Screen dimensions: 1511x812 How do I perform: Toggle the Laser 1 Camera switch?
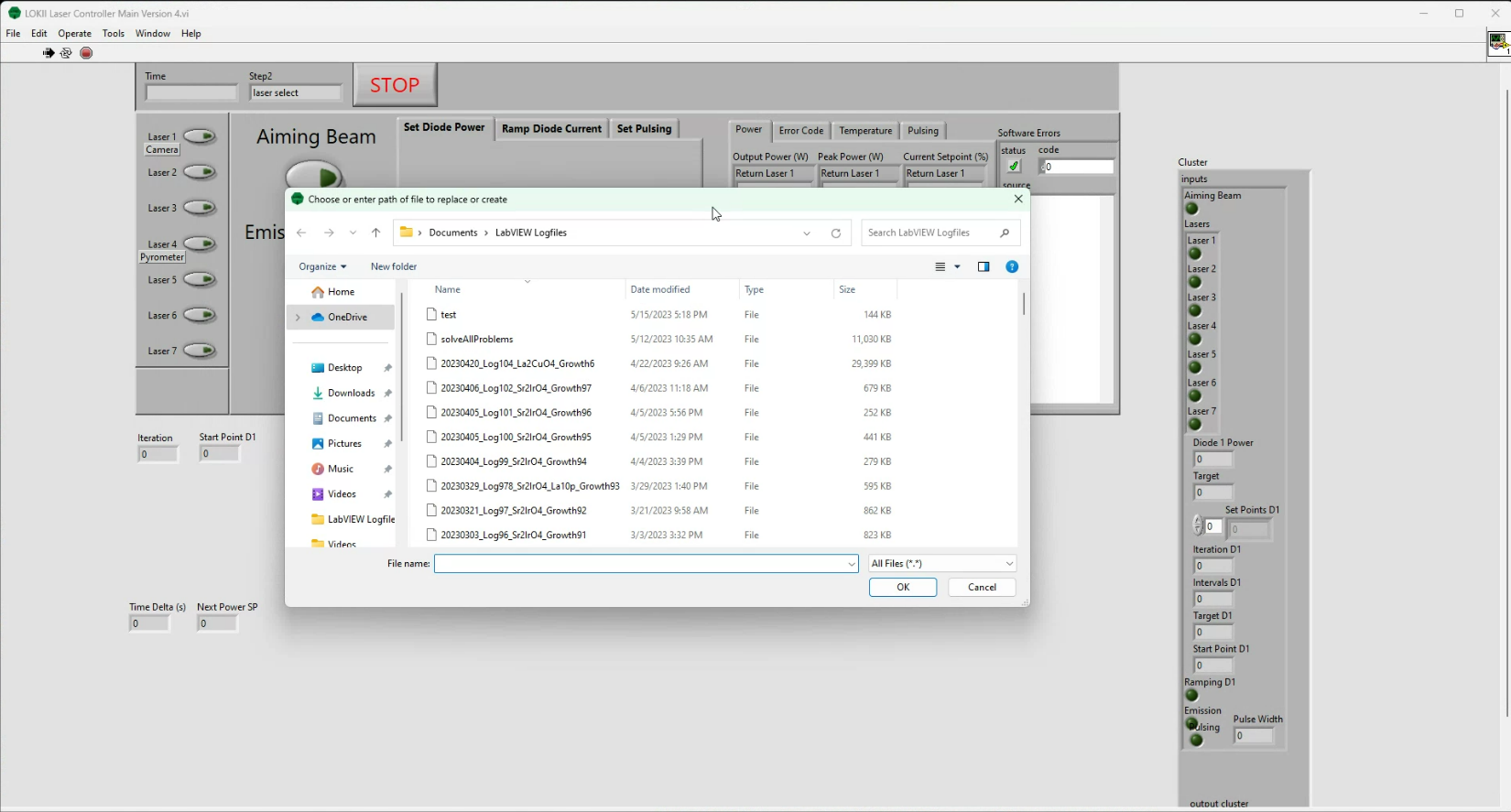tap(200, 137)
